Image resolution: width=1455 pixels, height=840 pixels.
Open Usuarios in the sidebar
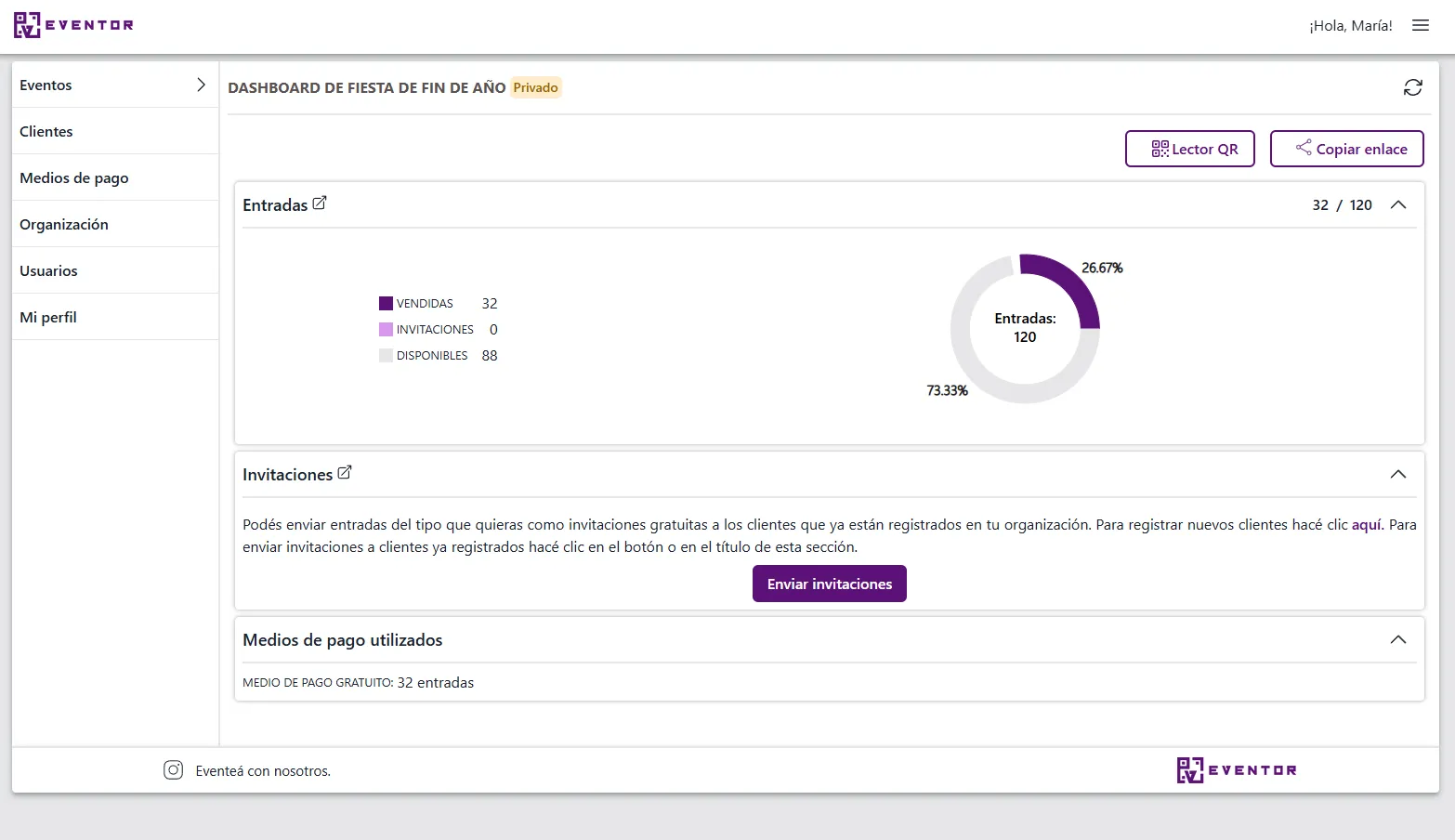(115, 270)
